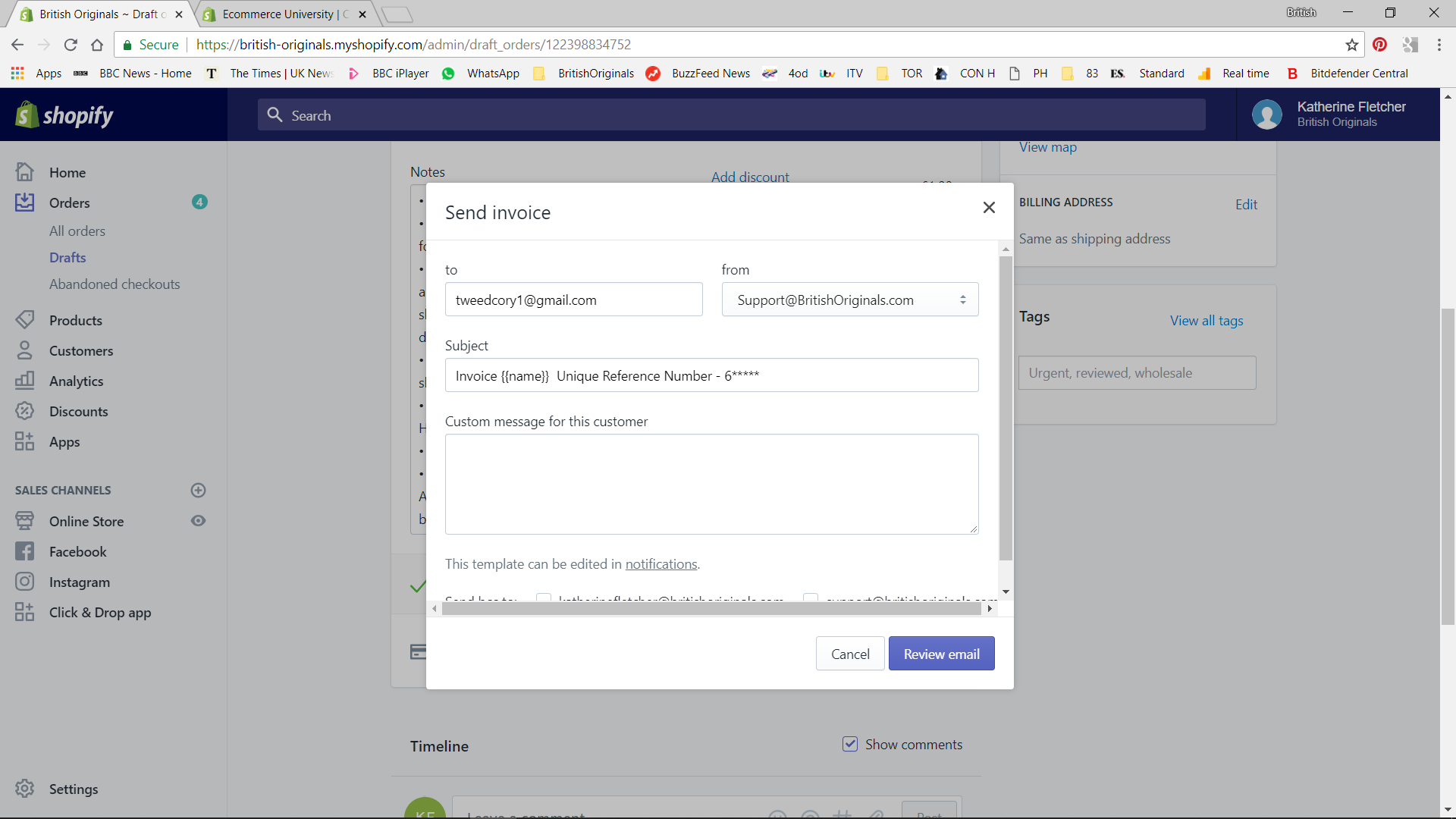1456x819 pixels.
Task: Open Discounts section in sidebar
Action: click(x=78, y=411)
